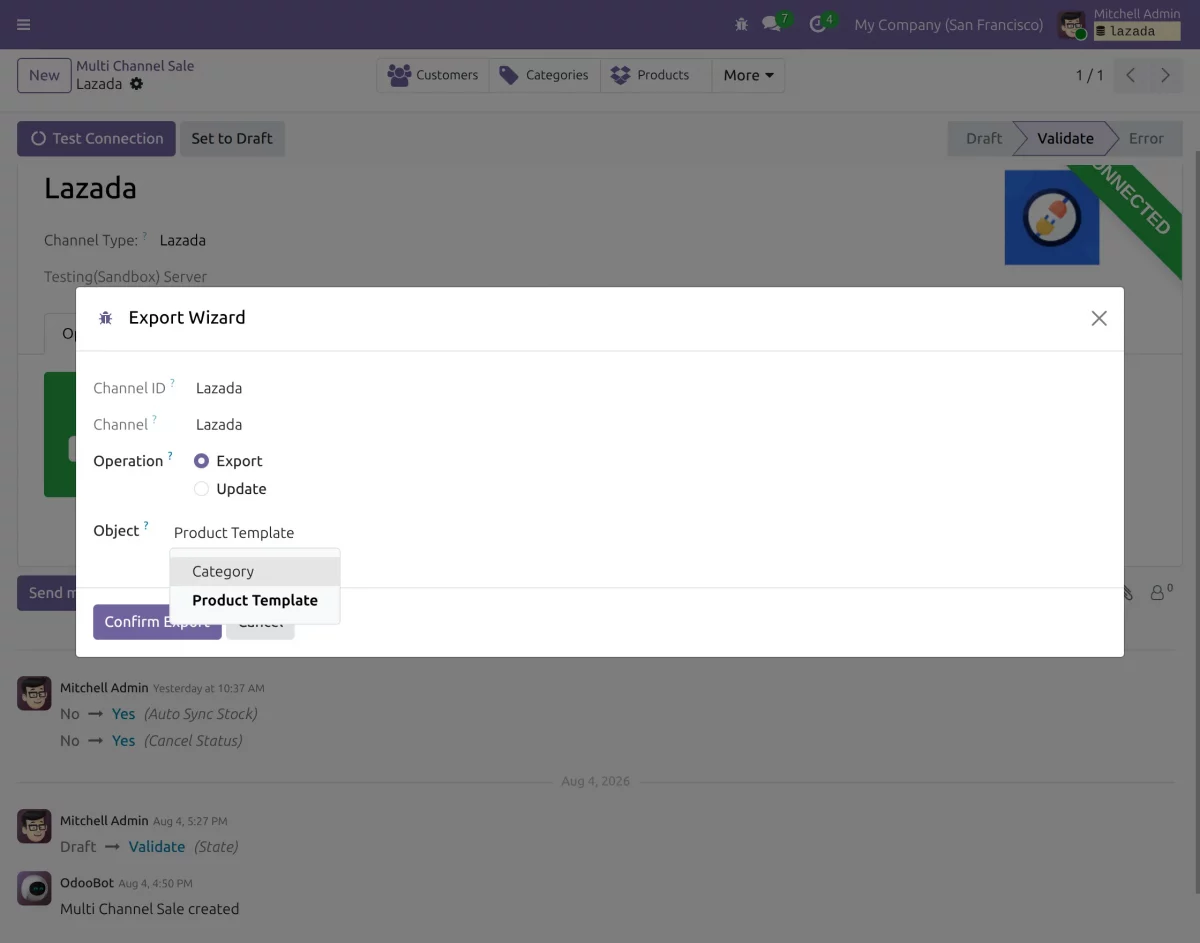
Task: Open the debug bug icon in top bar
Action: [x=741, y=24]
